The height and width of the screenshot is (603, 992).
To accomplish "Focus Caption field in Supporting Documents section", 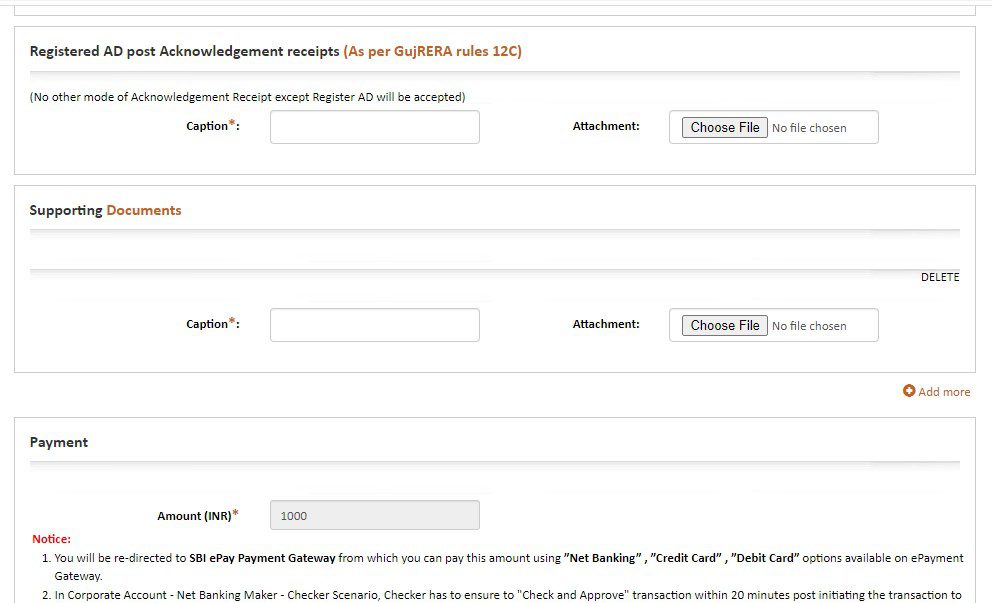I will [x=374, y=325].
